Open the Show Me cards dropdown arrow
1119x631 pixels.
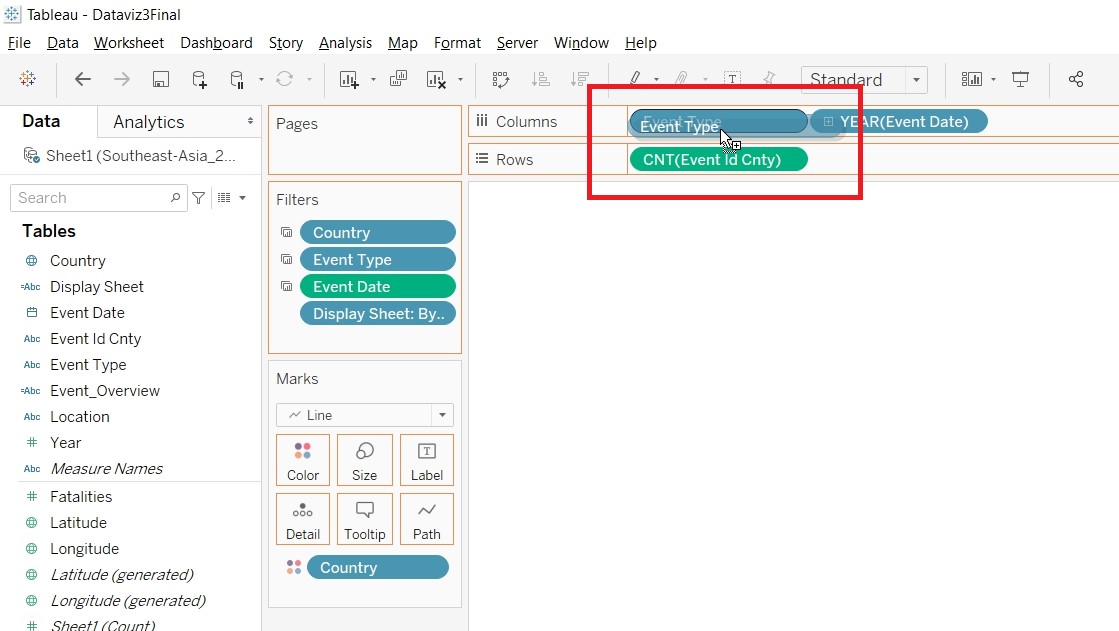click(993, 80)
